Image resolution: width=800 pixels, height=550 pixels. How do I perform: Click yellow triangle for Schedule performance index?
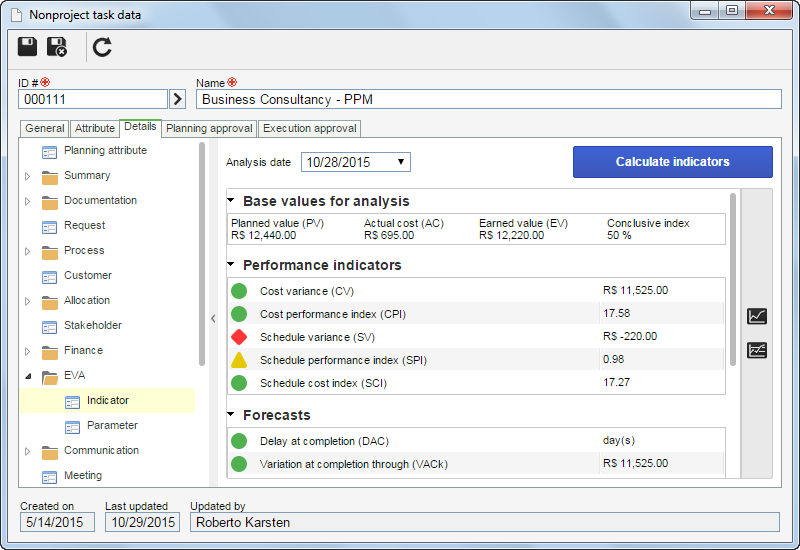(239, 360)
